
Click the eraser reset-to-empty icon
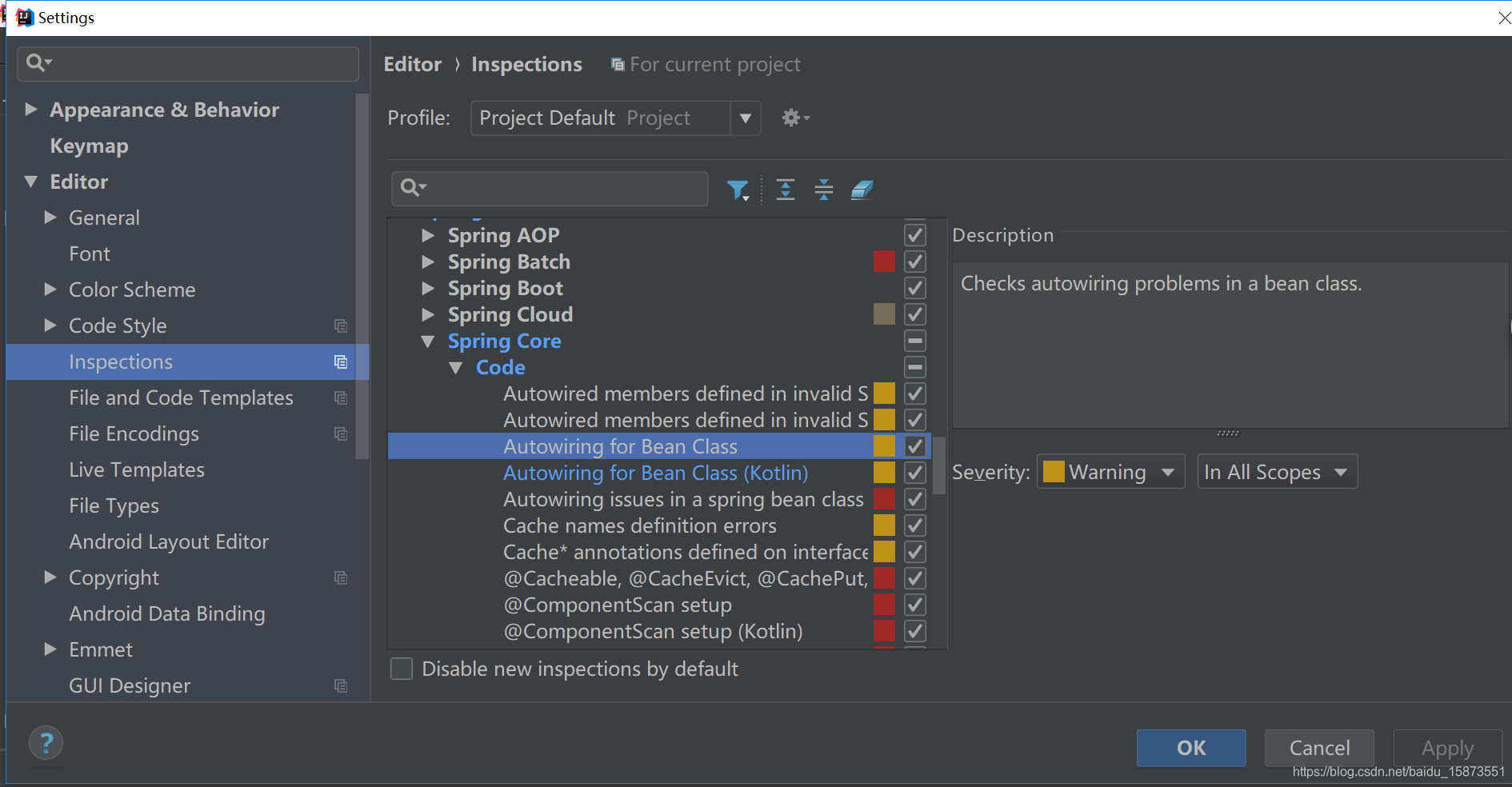862,190
